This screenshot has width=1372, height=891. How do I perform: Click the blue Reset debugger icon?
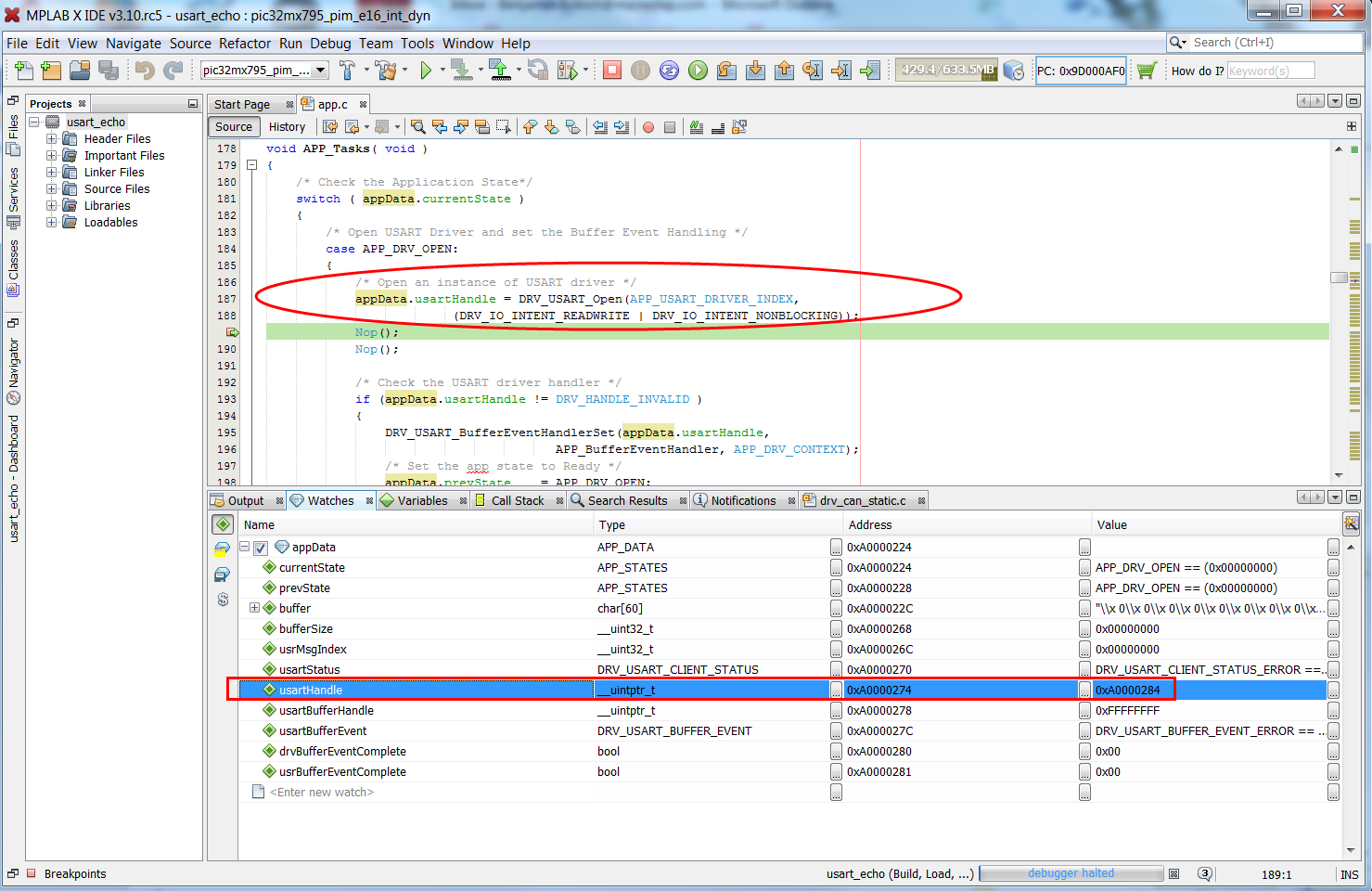(x=669, y=71)
